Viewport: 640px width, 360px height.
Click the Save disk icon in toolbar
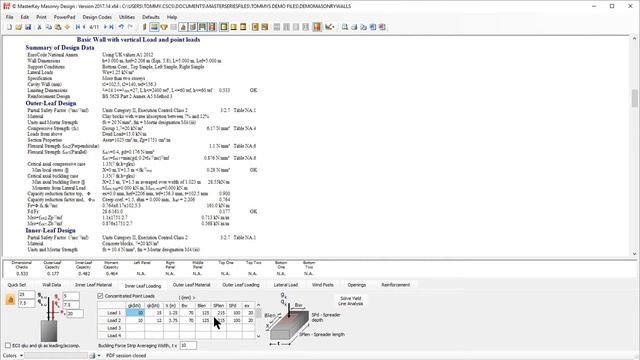coord(28,27)
